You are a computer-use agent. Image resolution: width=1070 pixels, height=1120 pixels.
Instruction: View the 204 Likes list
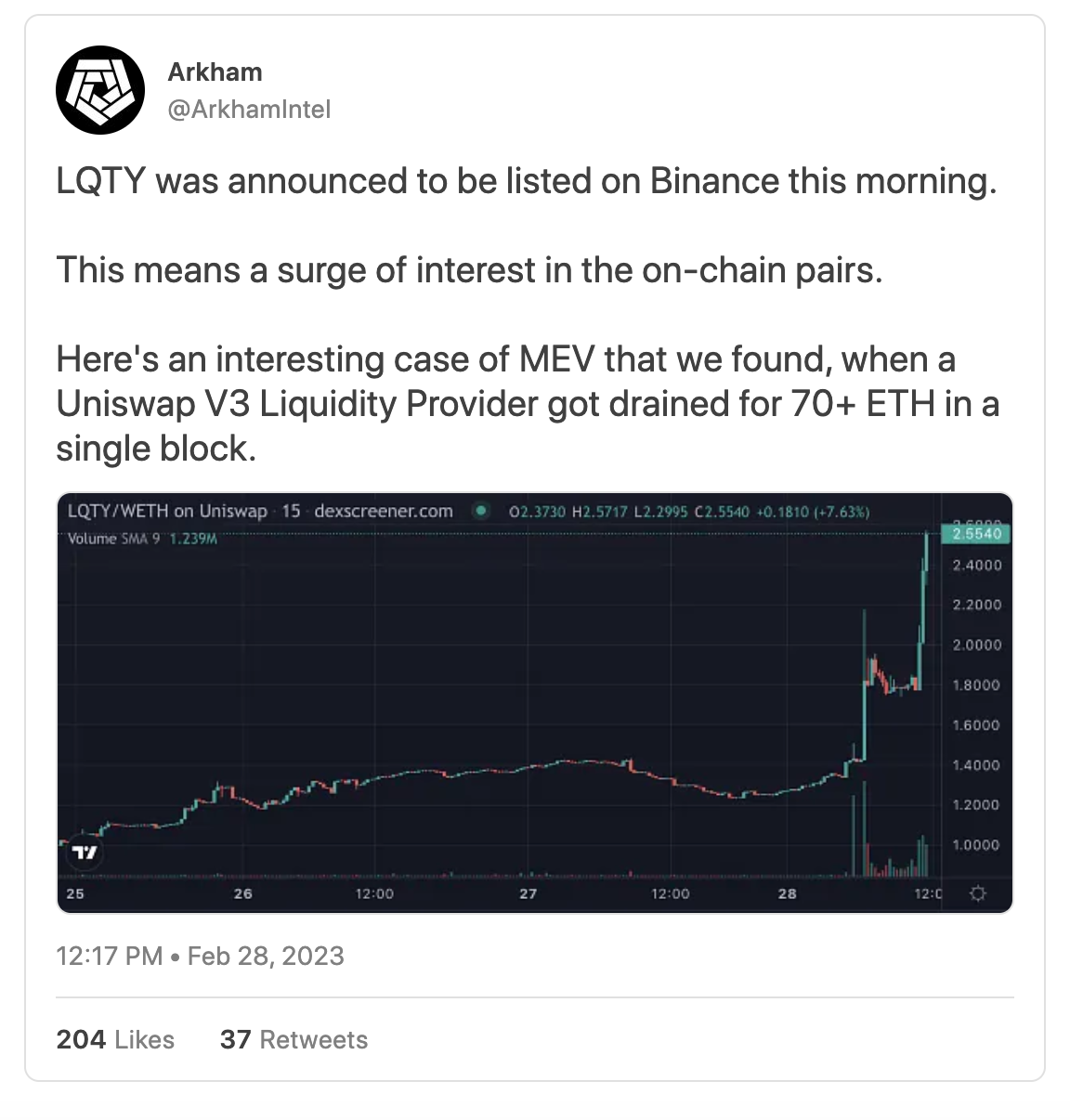[115, 1039]
